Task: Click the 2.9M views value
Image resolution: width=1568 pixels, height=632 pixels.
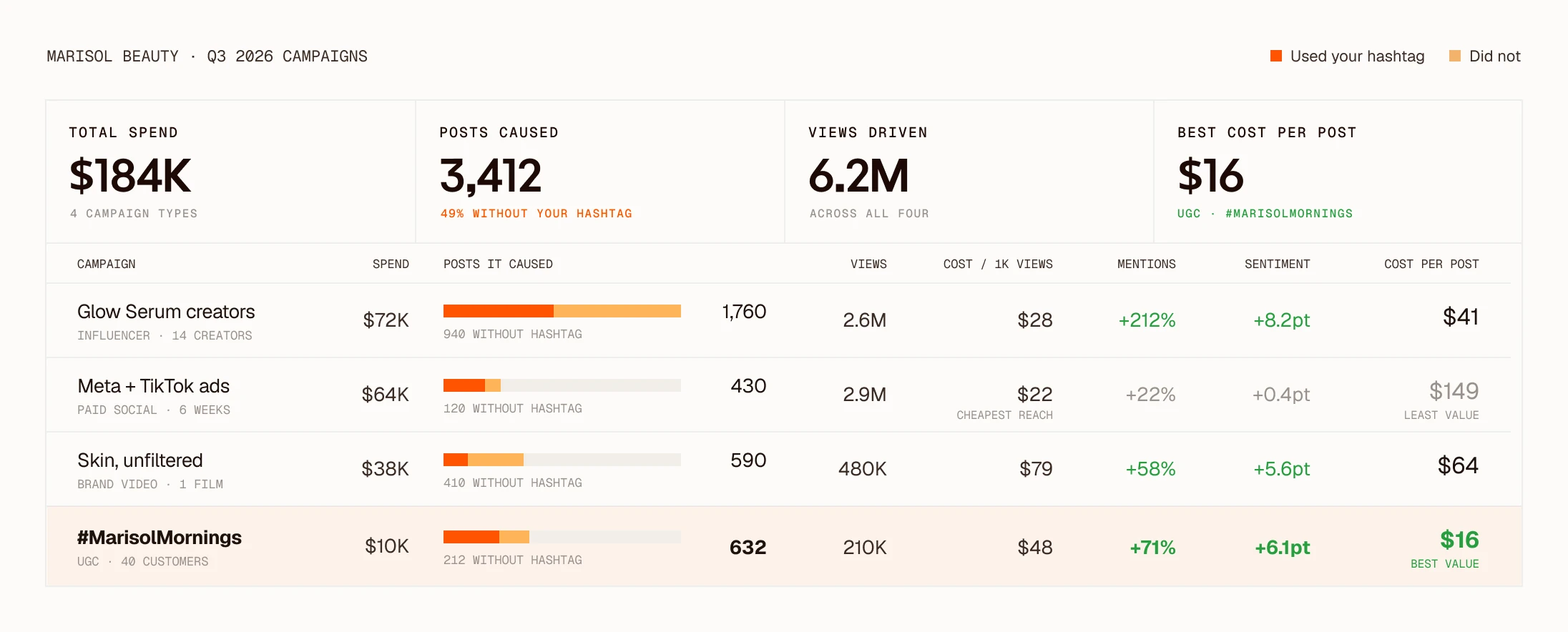Action: pyautogui.click(x=864, y=394)
